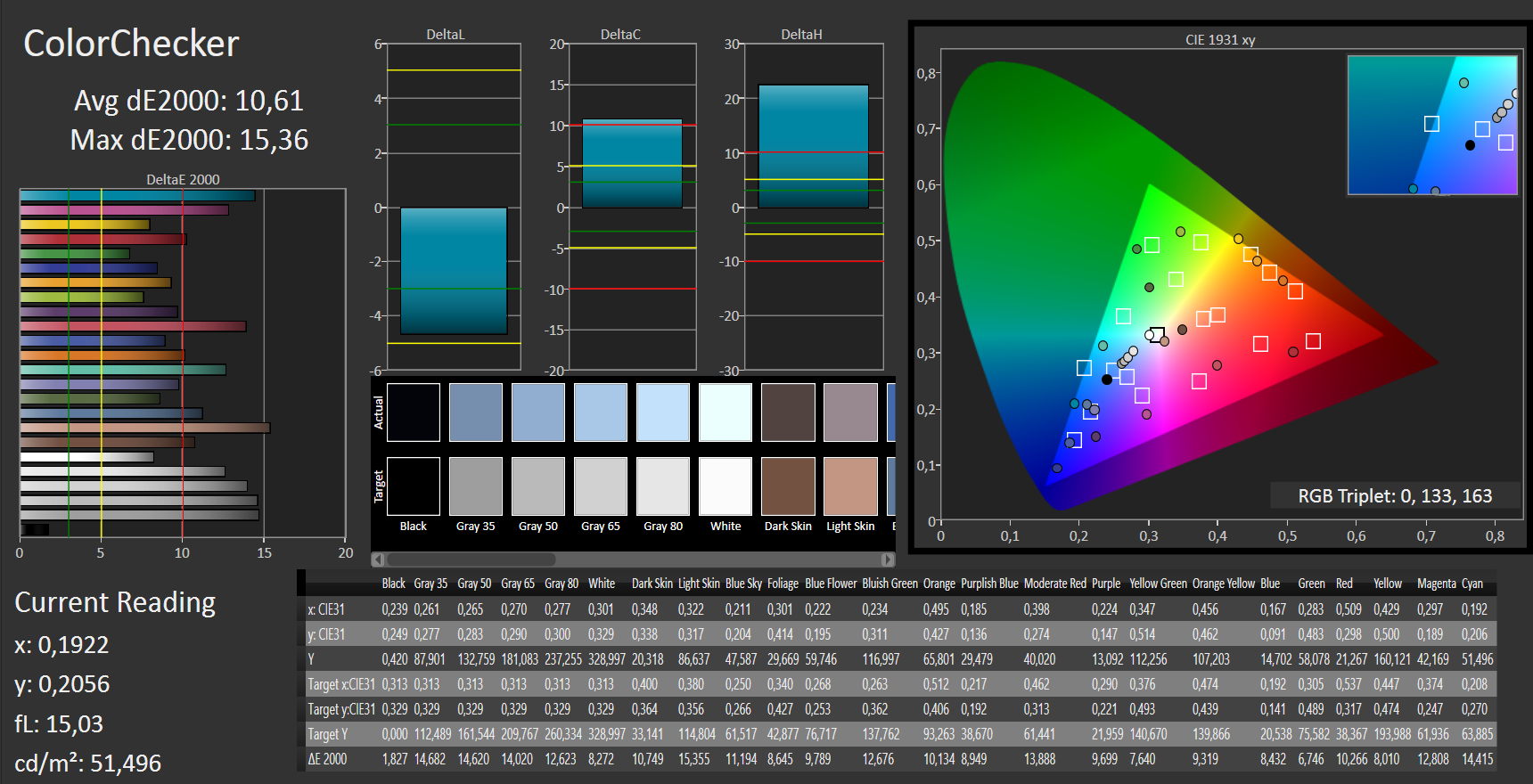The image size is (1533, 784).
Task: Click the 'DeltaE 2000' chart title
Action: coord(183,179)
